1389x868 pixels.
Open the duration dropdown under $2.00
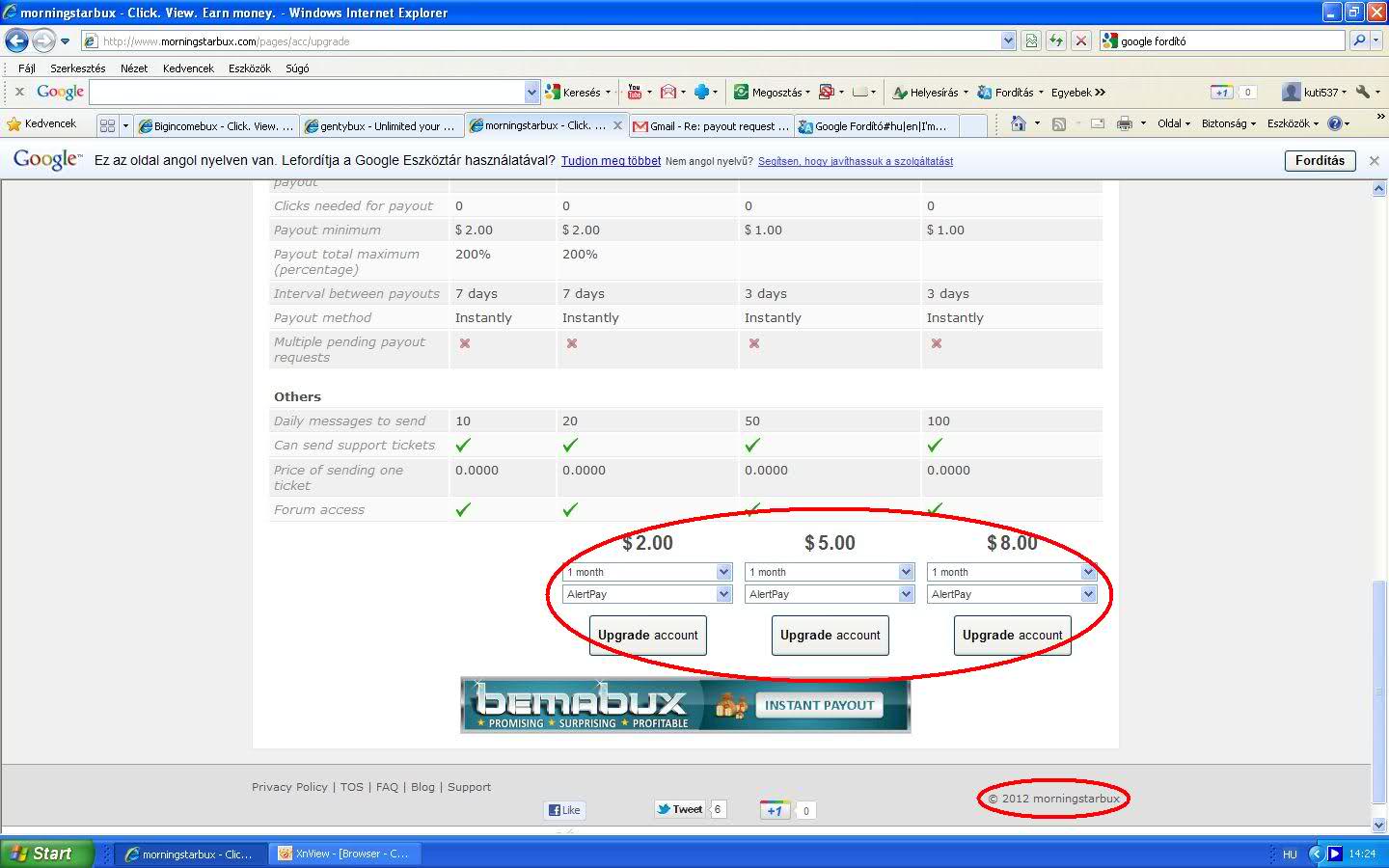(x=723, y=572)
